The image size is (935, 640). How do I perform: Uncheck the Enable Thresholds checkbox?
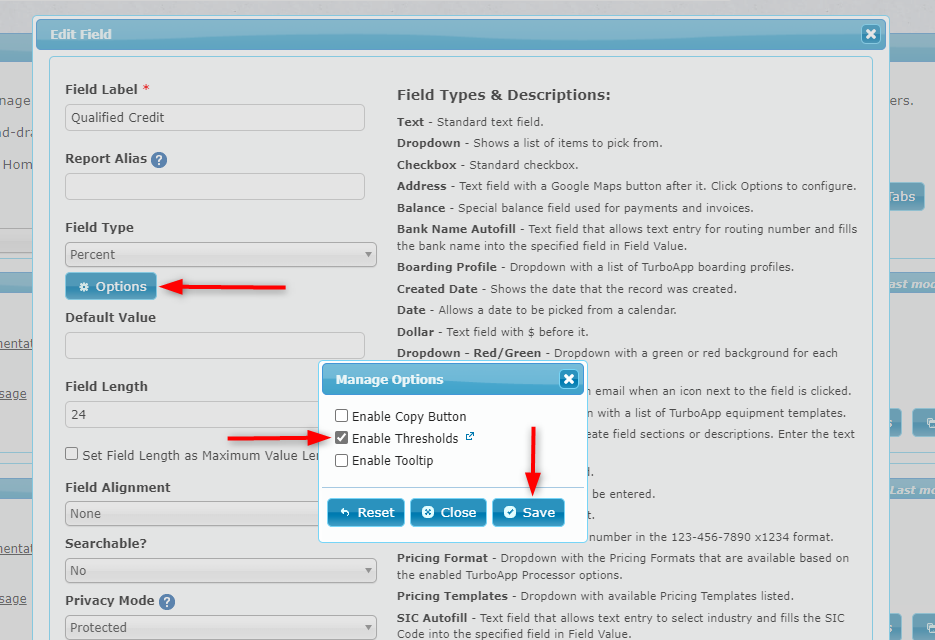[342, 438]
